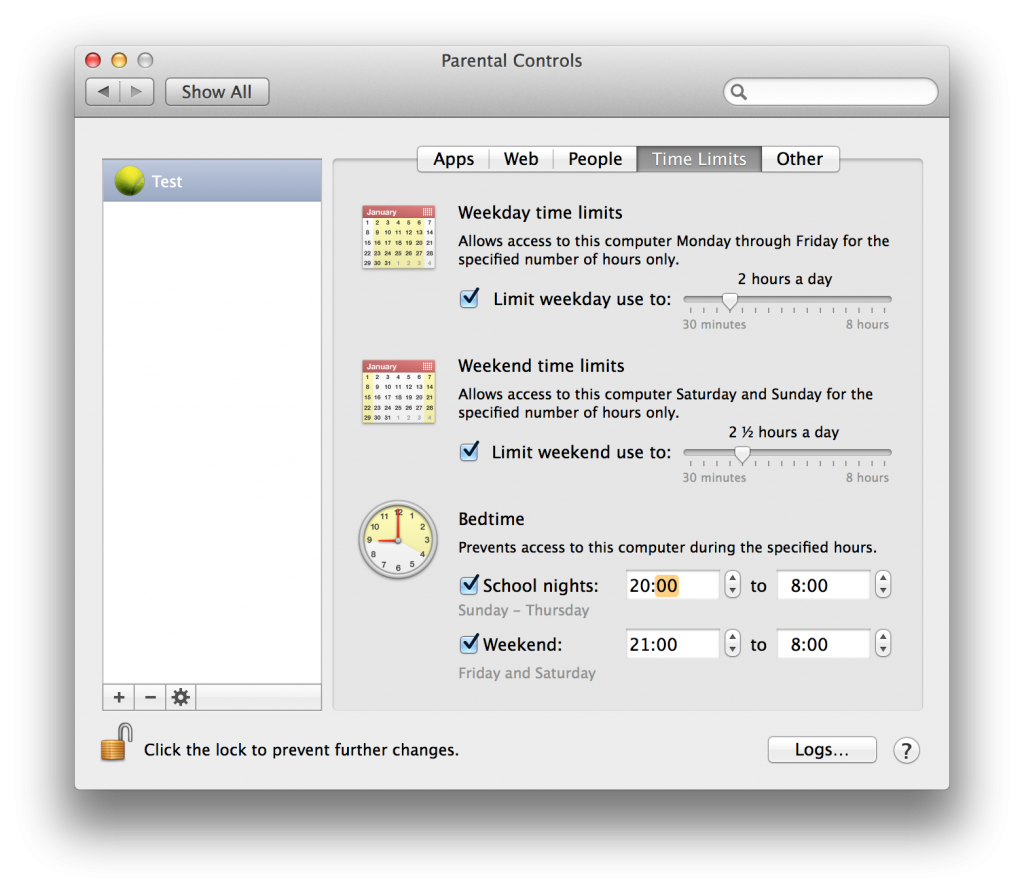Click the padlock to prevent changes
The width and height of the screenshot is (1024, 893).
[x=116, y=743]
